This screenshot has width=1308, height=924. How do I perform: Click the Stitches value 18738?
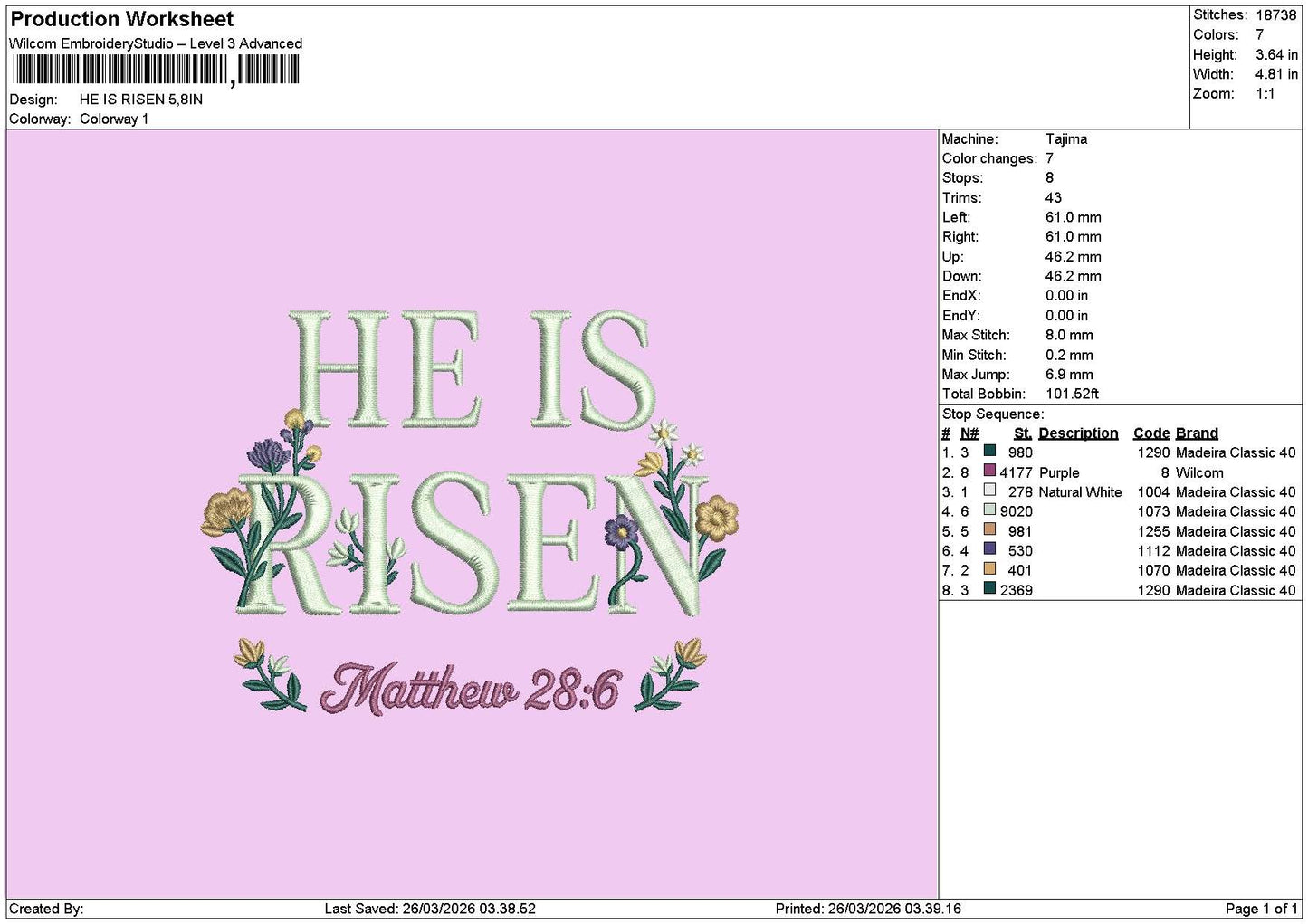(1276, 14)
